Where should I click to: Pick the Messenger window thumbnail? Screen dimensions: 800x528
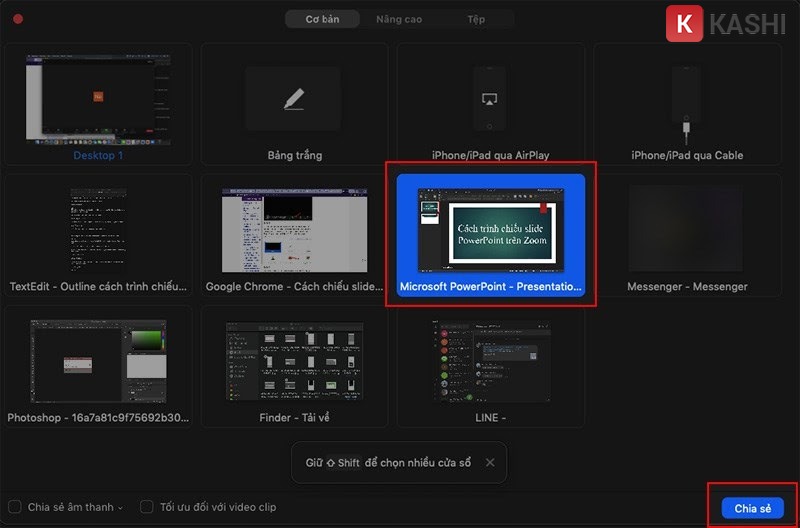(686, 229)
